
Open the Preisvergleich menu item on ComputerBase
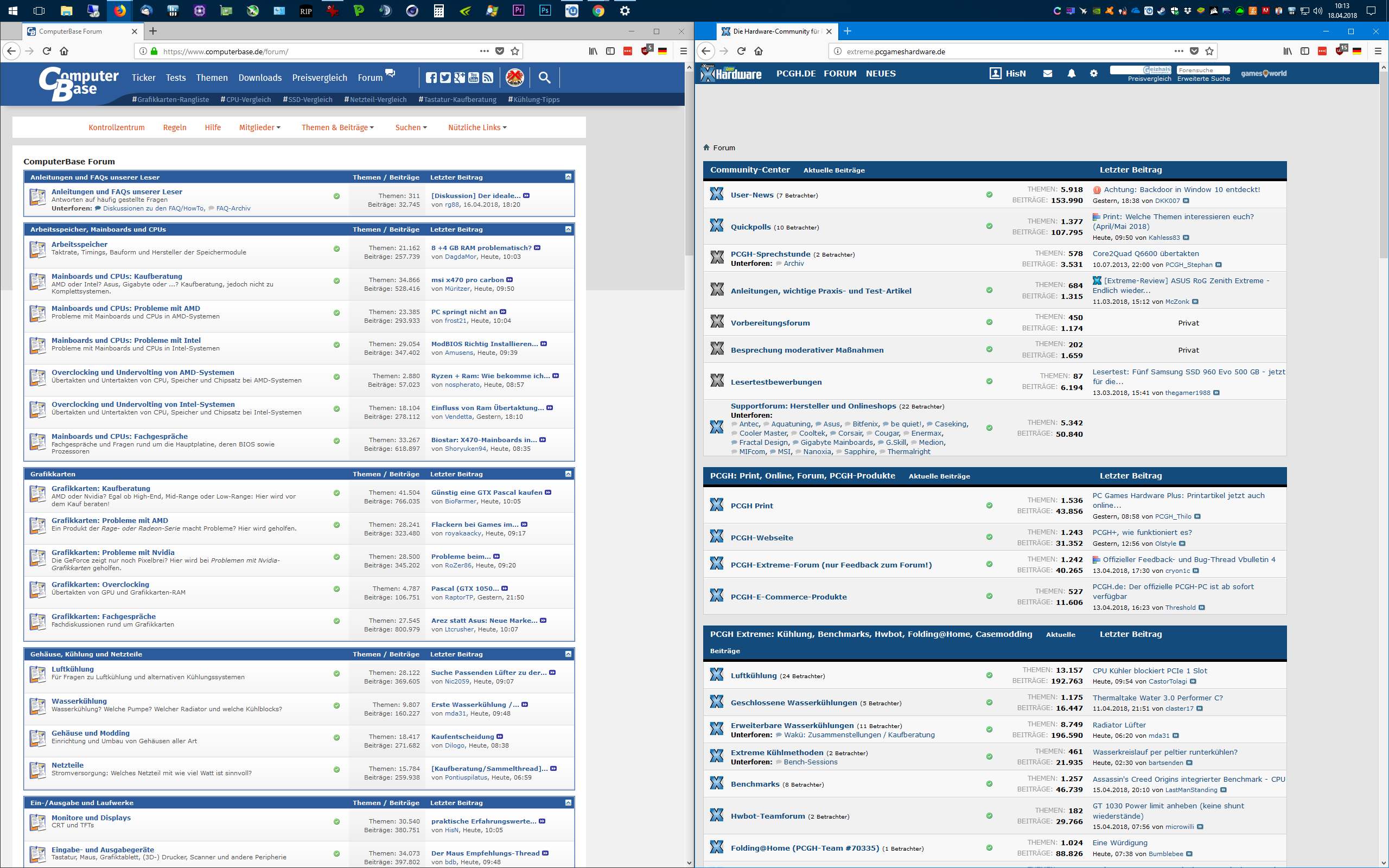319,78
